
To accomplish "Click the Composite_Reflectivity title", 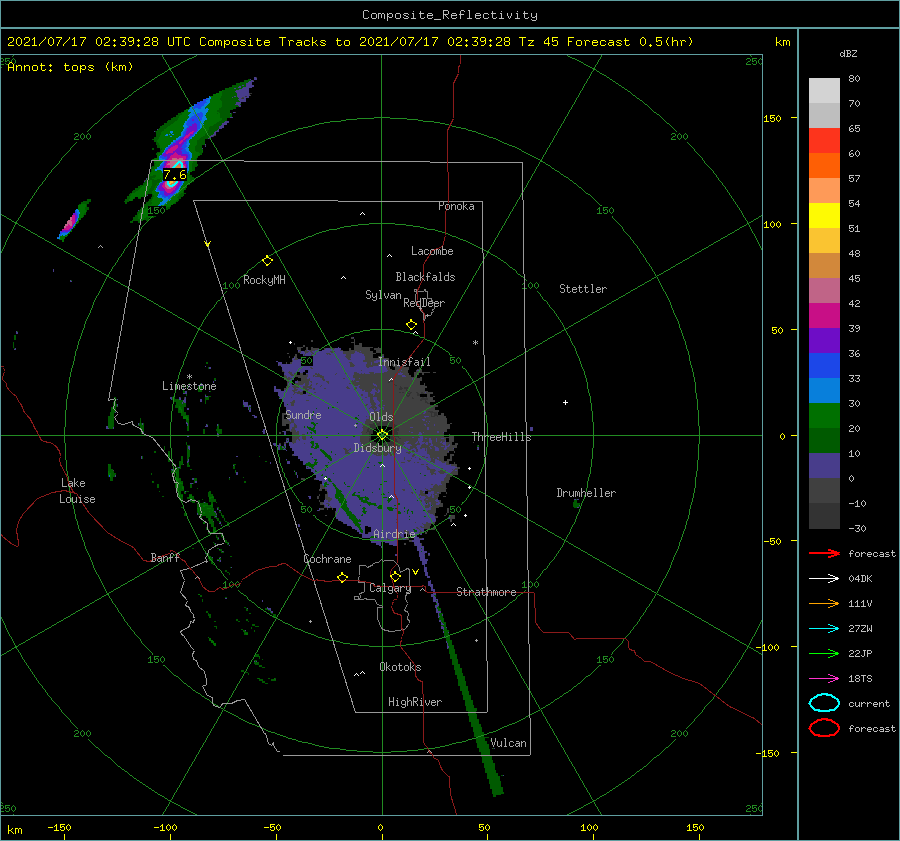I will (450, 15).
